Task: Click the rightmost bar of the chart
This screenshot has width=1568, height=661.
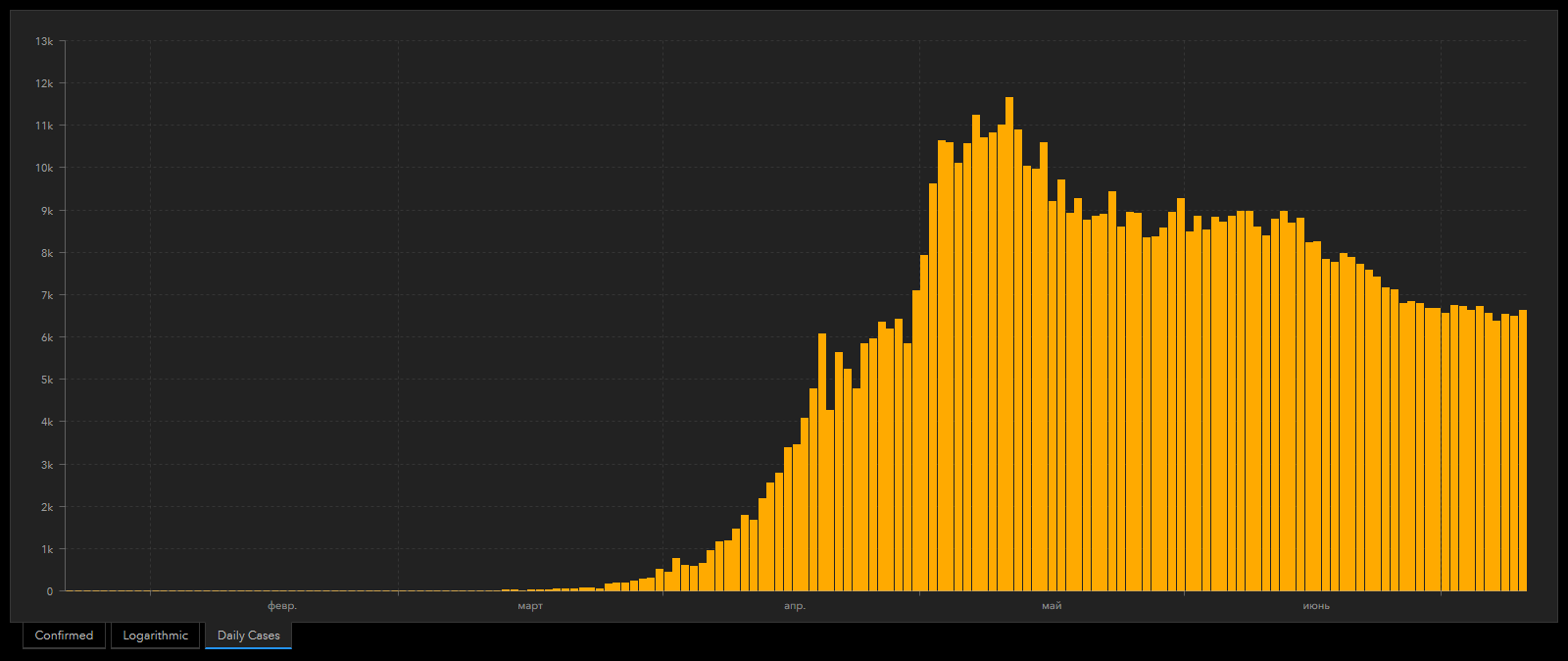Action: pos(1522,451)
